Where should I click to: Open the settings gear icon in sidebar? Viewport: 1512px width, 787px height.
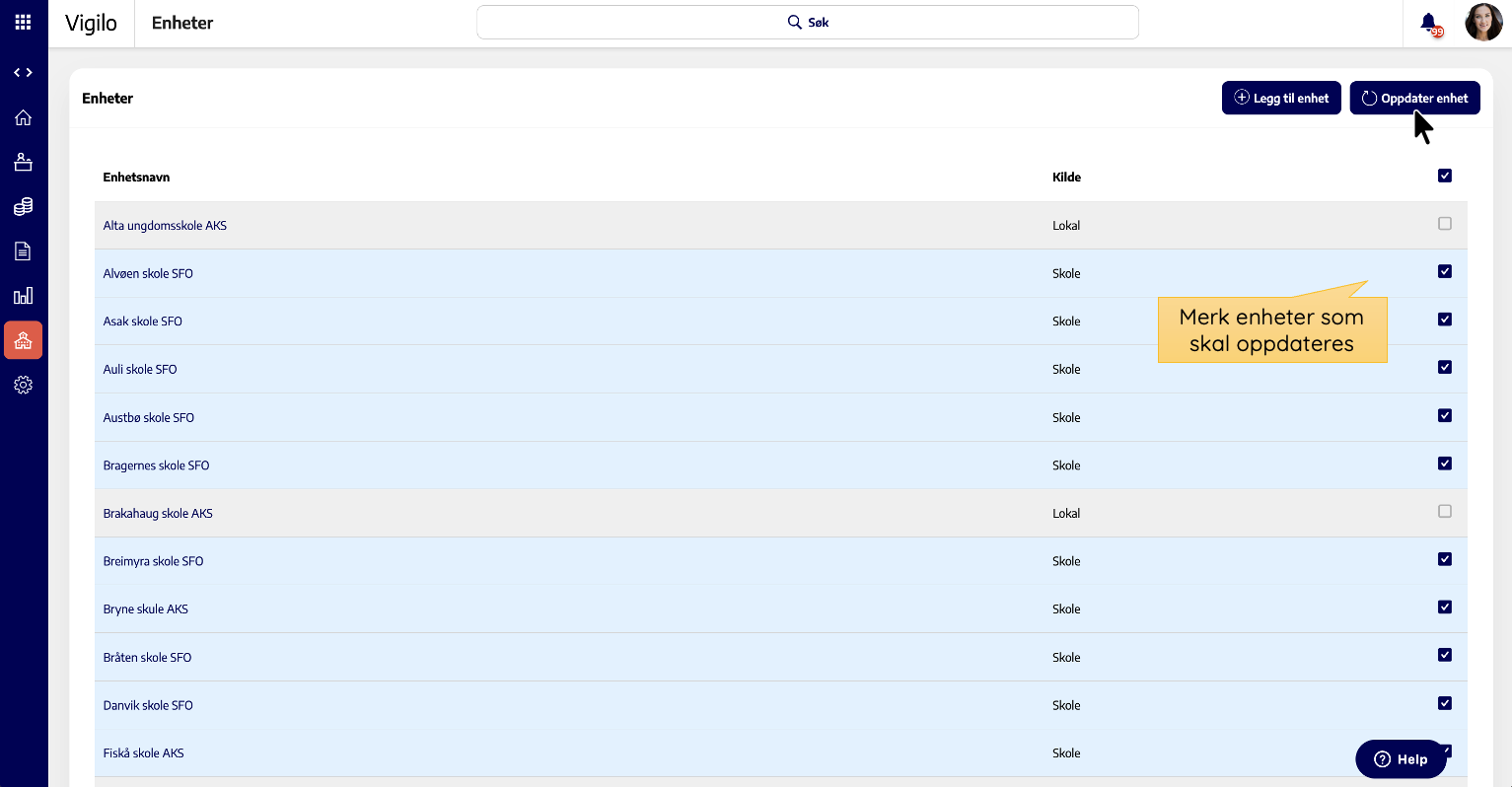(23, 386)
